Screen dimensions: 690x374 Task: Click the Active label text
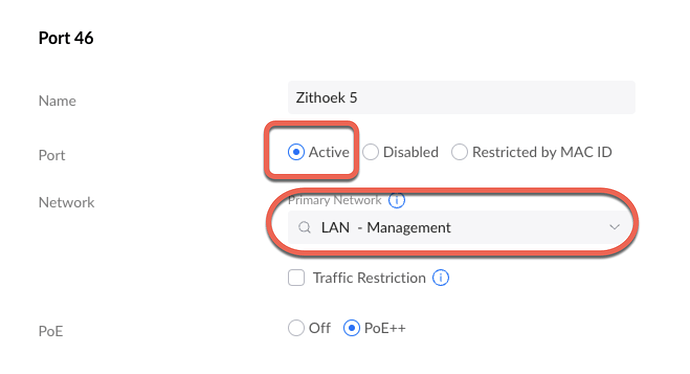pos(329,152)
